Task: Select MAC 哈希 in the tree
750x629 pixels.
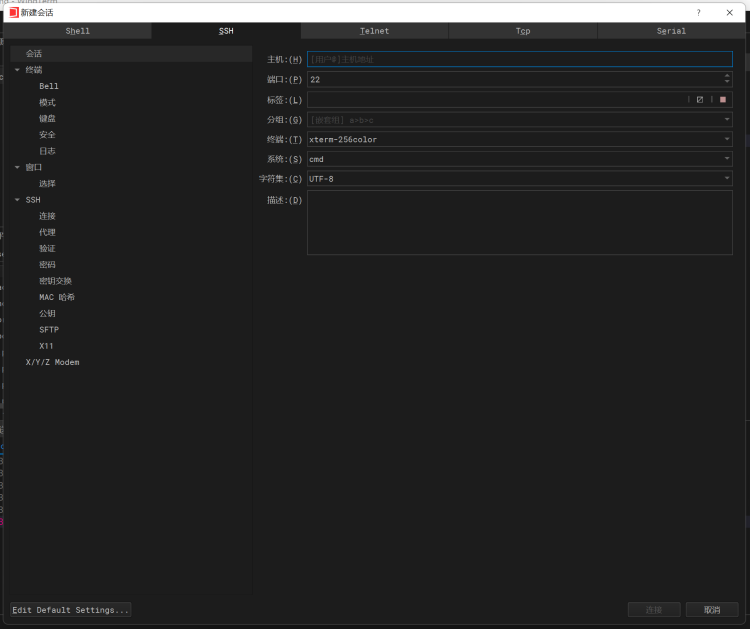Action: click(57, 298)
